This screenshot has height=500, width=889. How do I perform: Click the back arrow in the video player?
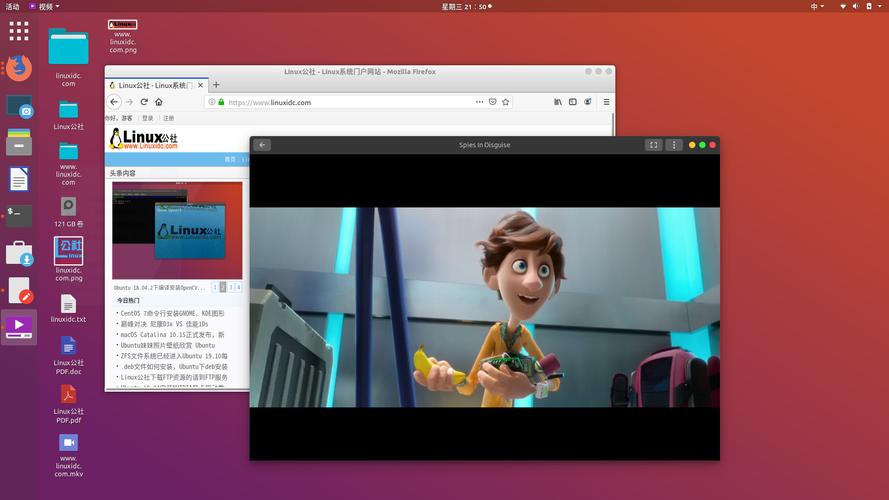tap(262, 145)
